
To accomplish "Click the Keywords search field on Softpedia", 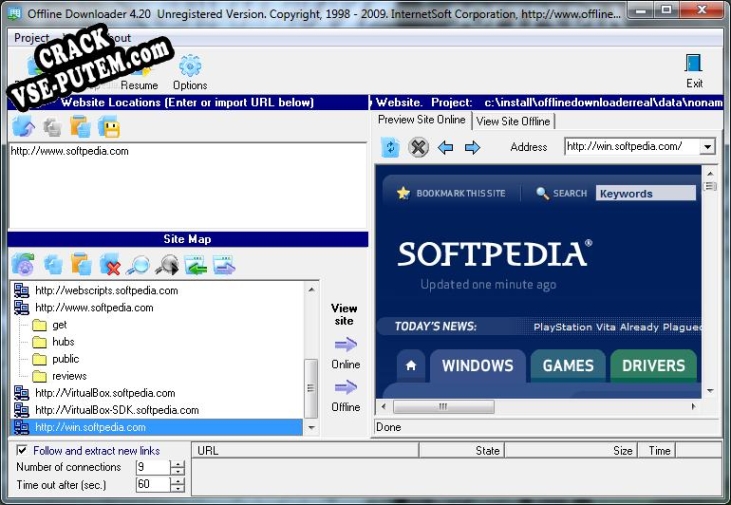I will (645, 194).
